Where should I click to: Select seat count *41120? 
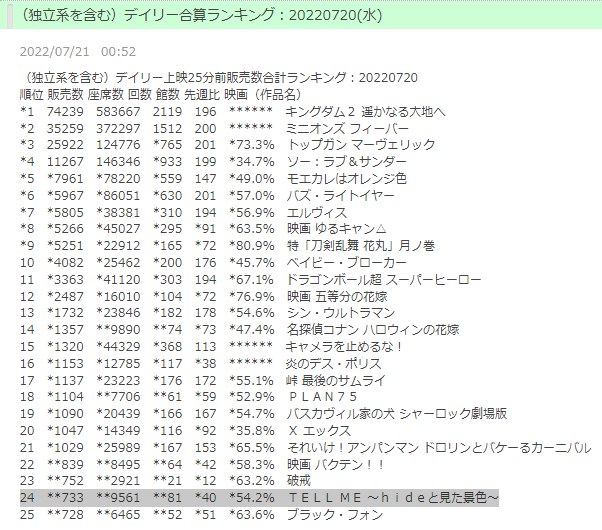click(118, 280)
